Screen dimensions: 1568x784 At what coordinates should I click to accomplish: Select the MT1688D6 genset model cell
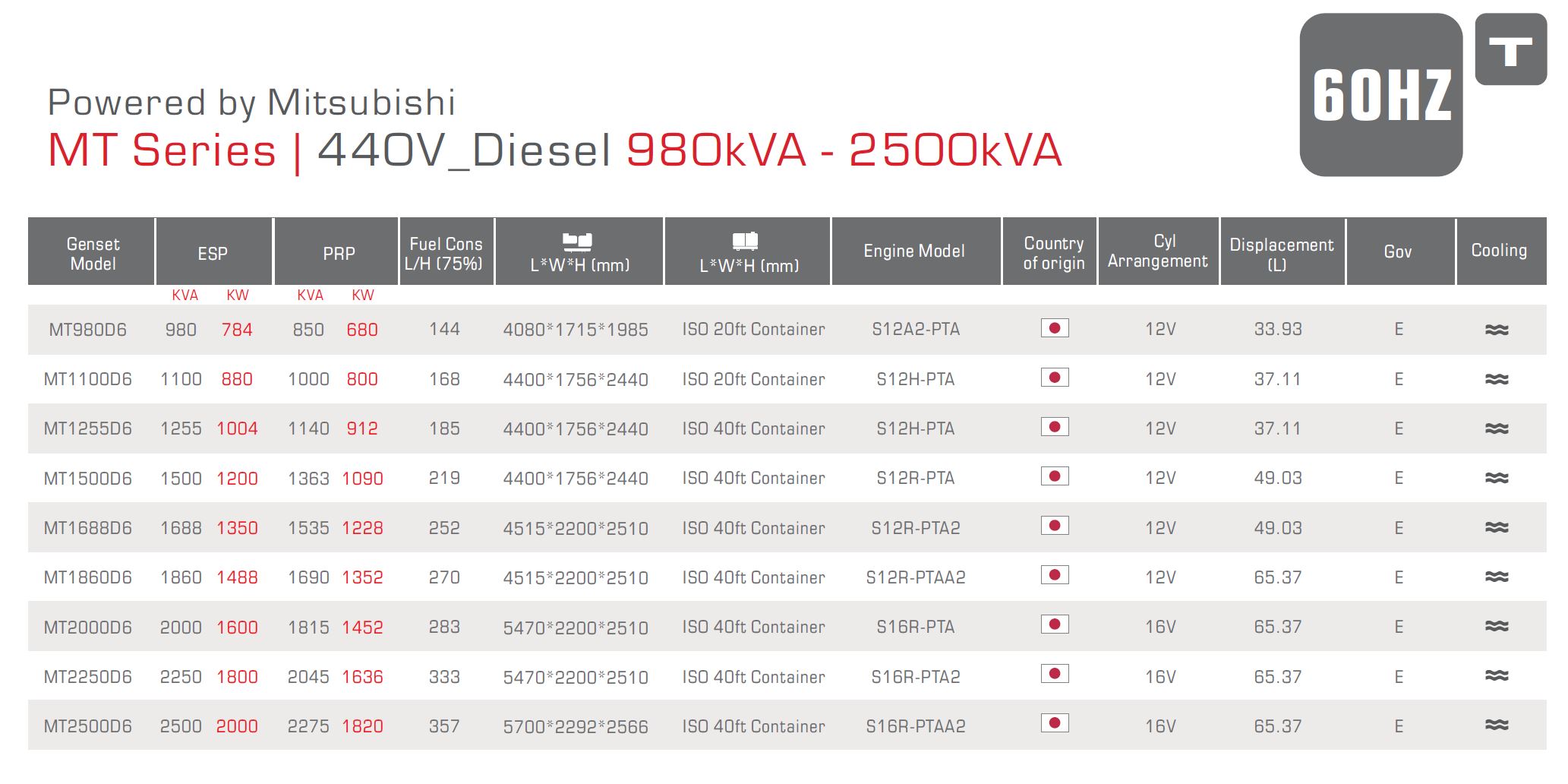(88, 528)
